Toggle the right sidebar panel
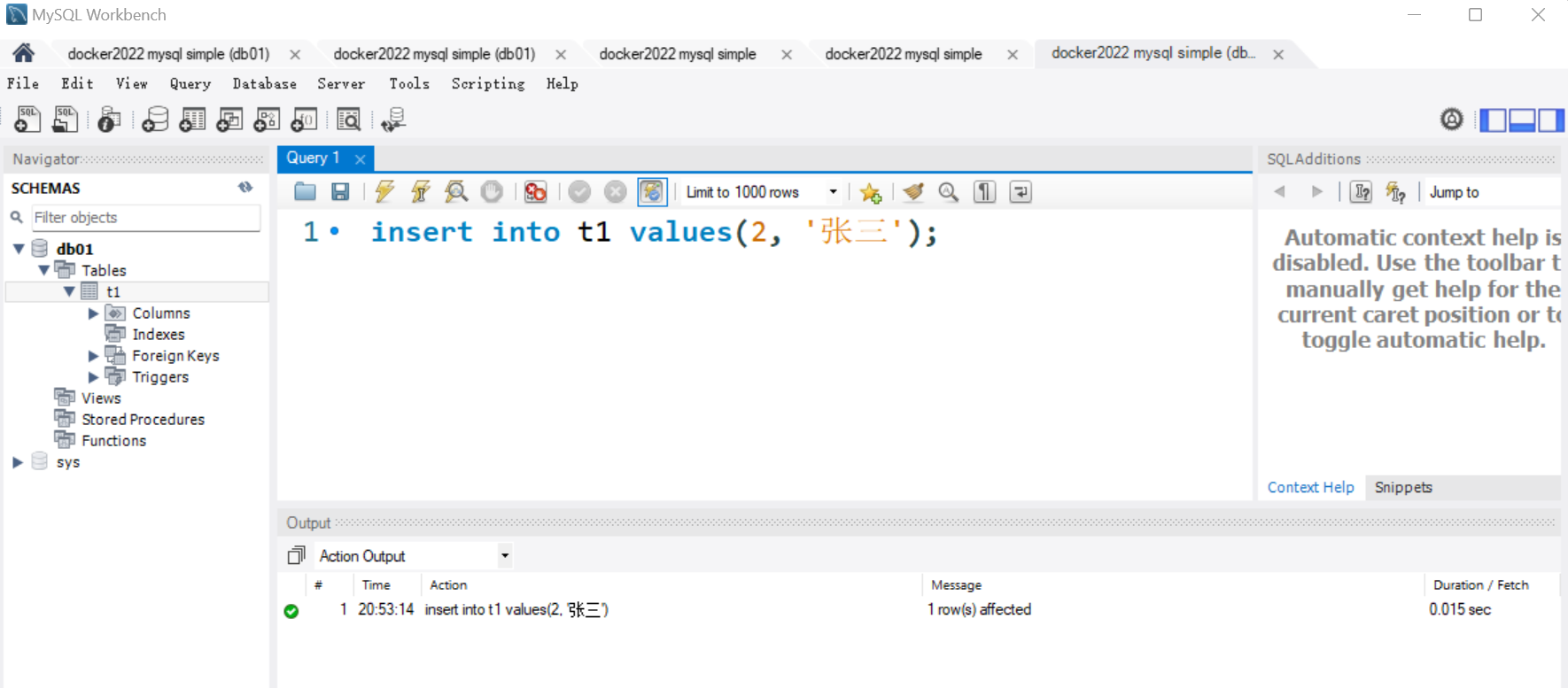The image size is (1568, 688). click(1551, 120)
